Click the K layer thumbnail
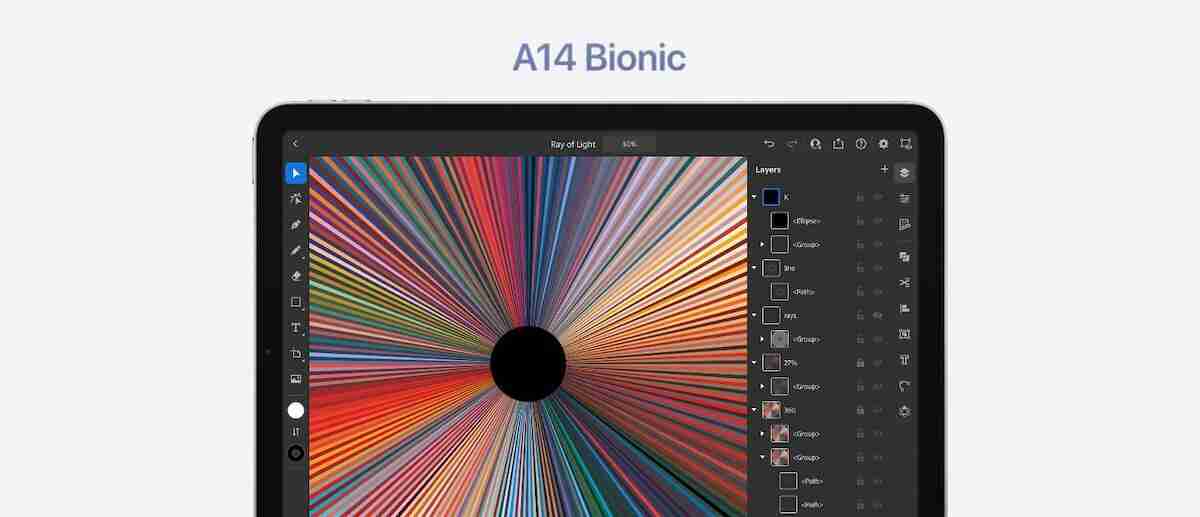 pyautogui.click(x=771, y=197)
